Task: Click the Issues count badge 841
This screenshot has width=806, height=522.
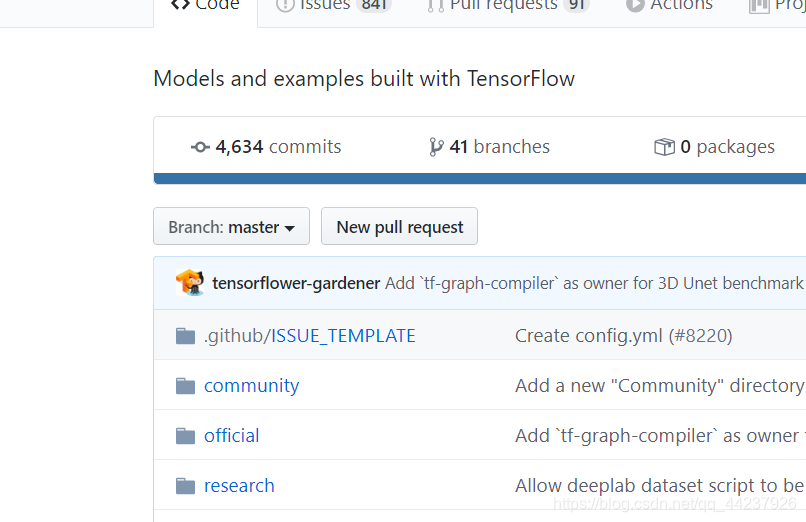Action: click(x=374, y=5)
